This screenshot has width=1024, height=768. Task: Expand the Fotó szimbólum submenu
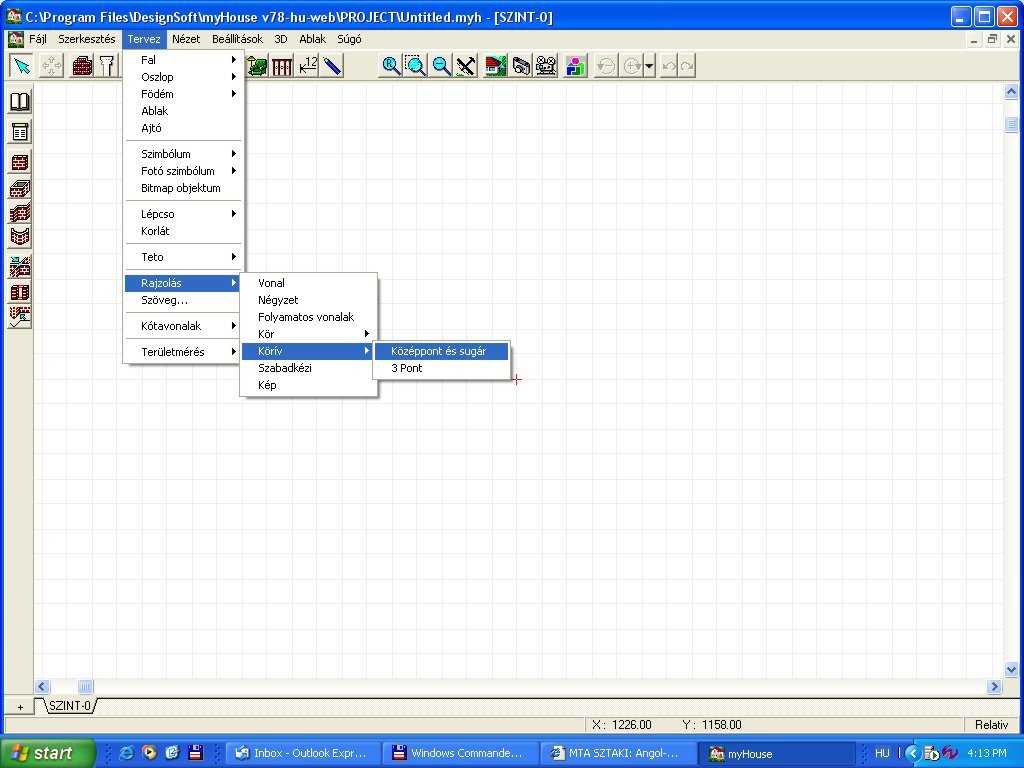point(184,171)
